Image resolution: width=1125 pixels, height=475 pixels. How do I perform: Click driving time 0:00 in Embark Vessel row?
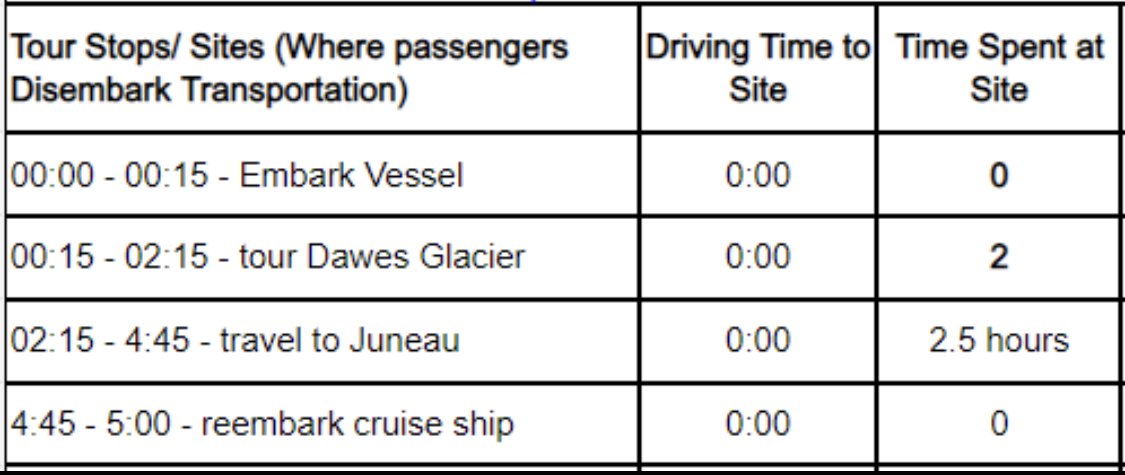point(758,176)
